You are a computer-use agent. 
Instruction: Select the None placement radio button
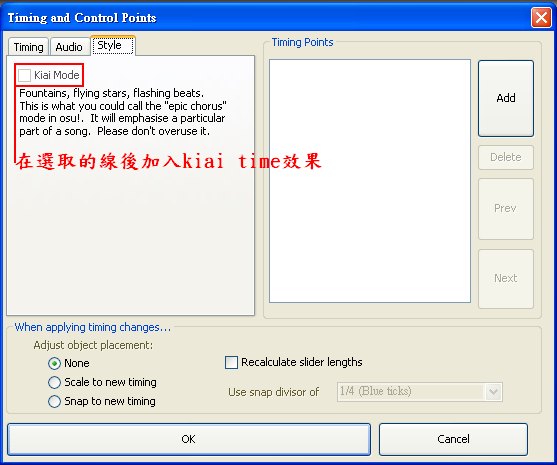pos(54,364)
